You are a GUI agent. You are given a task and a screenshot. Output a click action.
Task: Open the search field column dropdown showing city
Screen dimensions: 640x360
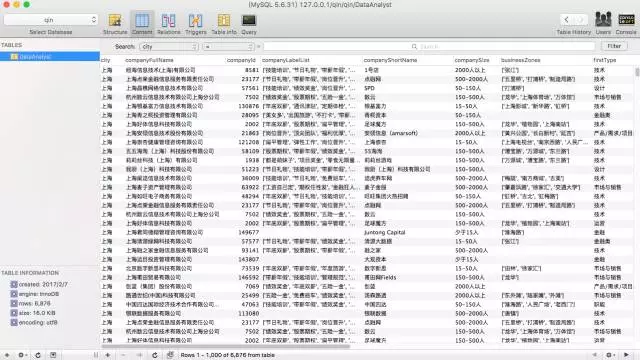click(x=169, y=47)
